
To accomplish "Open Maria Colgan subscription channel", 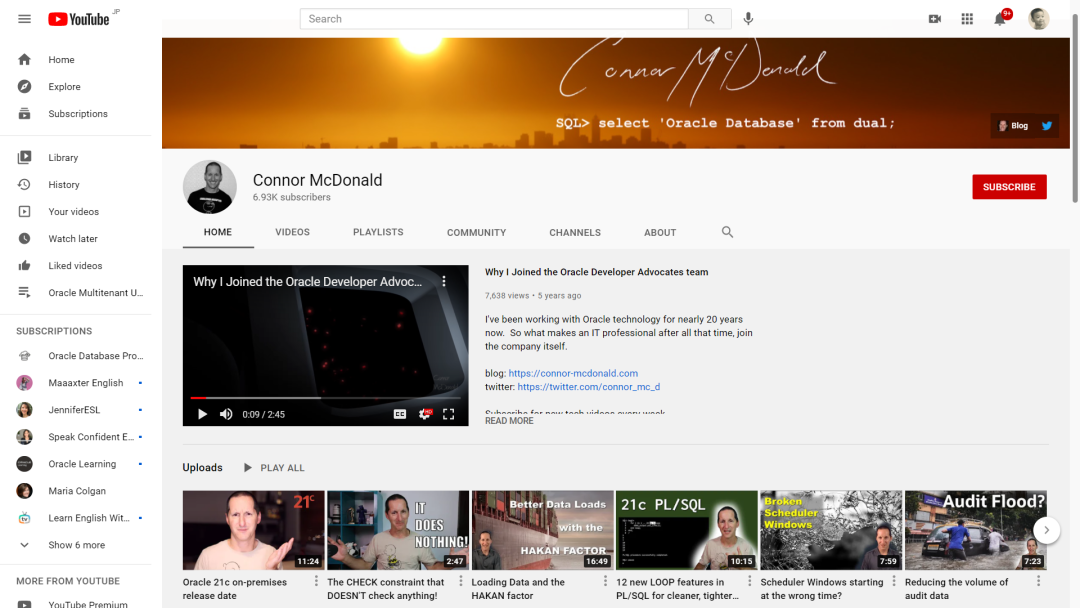I will pos(76,491).
